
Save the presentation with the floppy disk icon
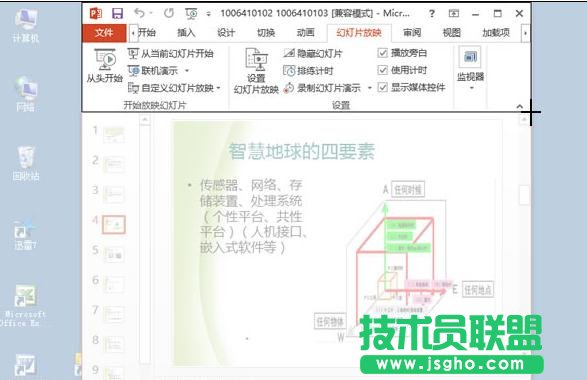(118, 13)
